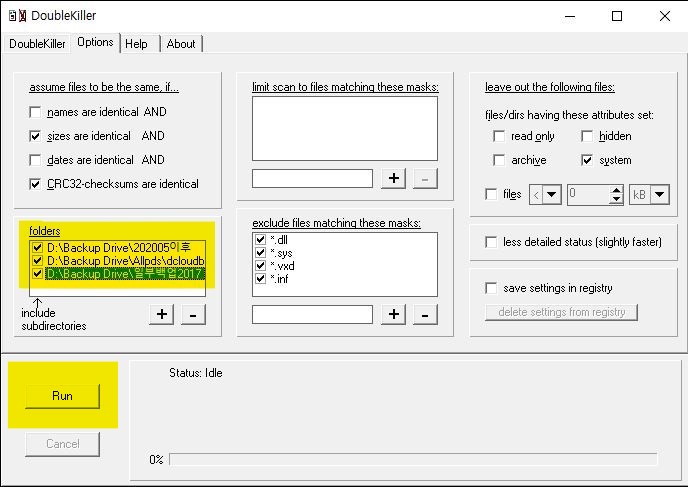Click the Cancel button
The height and width of the screenshot is (487, 688).
[x=62, y=444]
